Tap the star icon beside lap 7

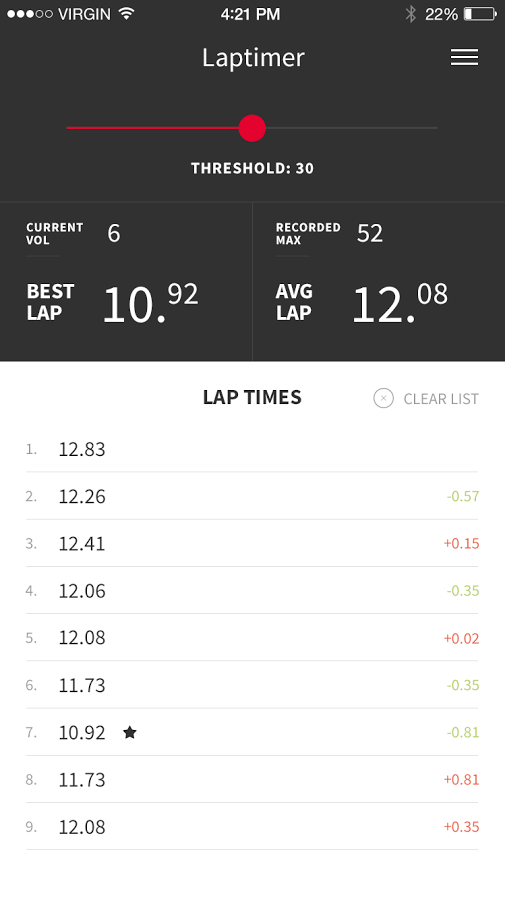[x=130, y=732]
